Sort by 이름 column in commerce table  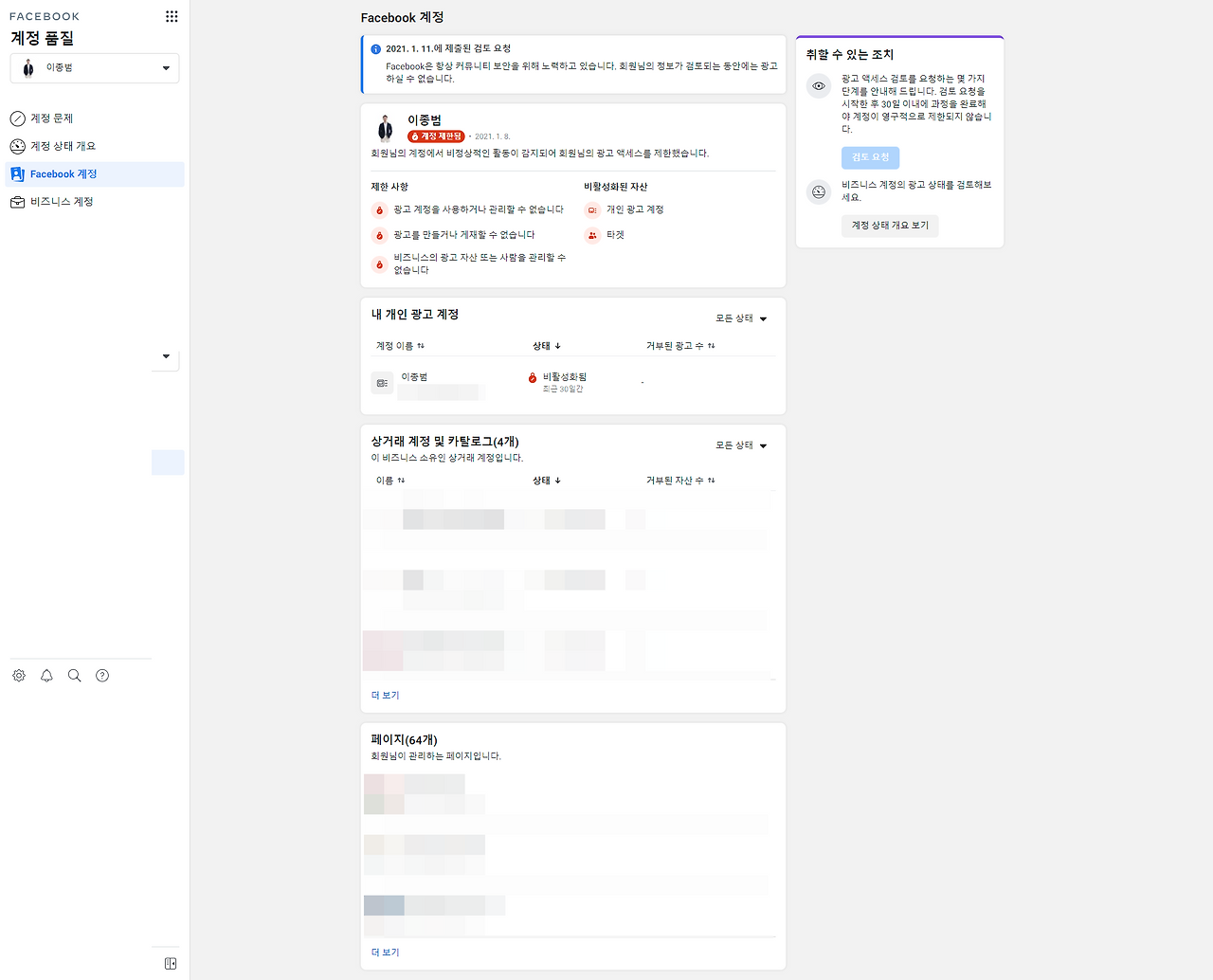click(390, 481)
